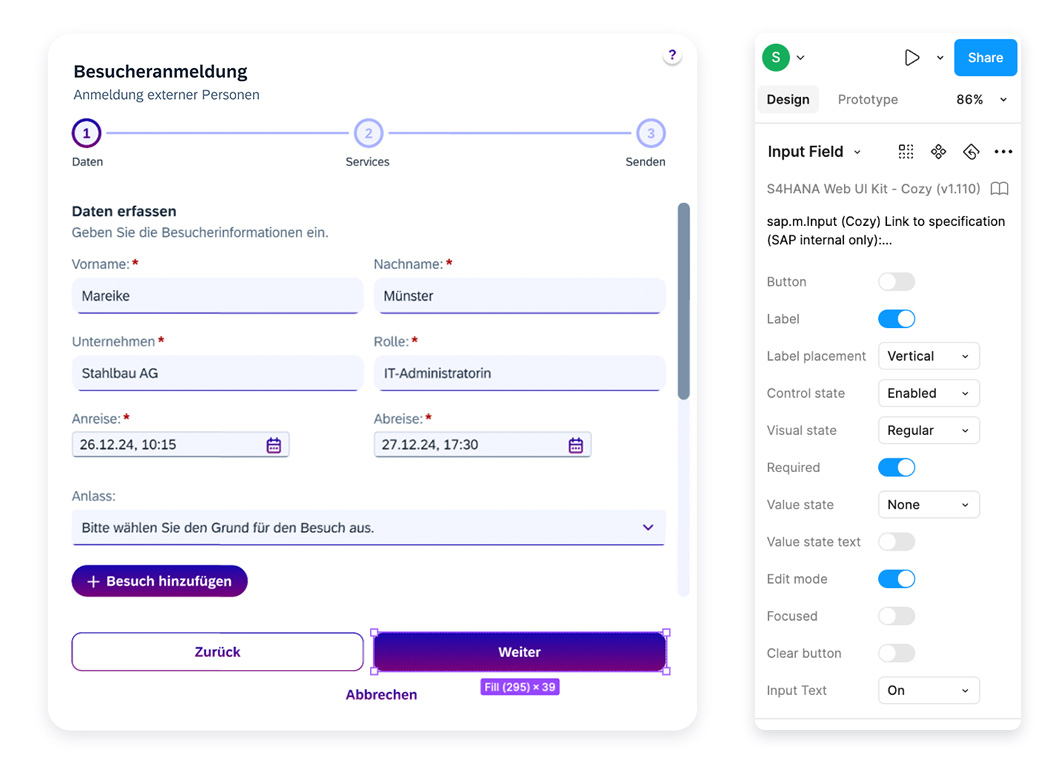Click the Nachname field containing Münster
Viewport: 1059px width, 768px height.
519,296
